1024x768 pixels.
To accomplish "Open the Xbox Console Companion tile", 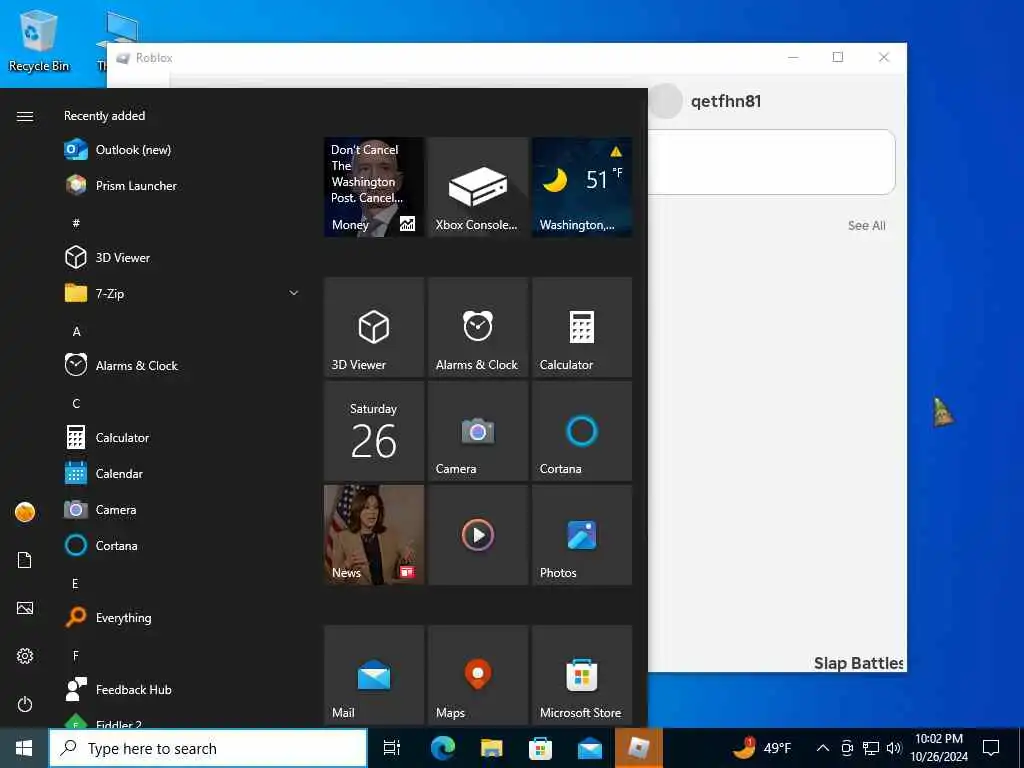I will (x=477, y=187).
